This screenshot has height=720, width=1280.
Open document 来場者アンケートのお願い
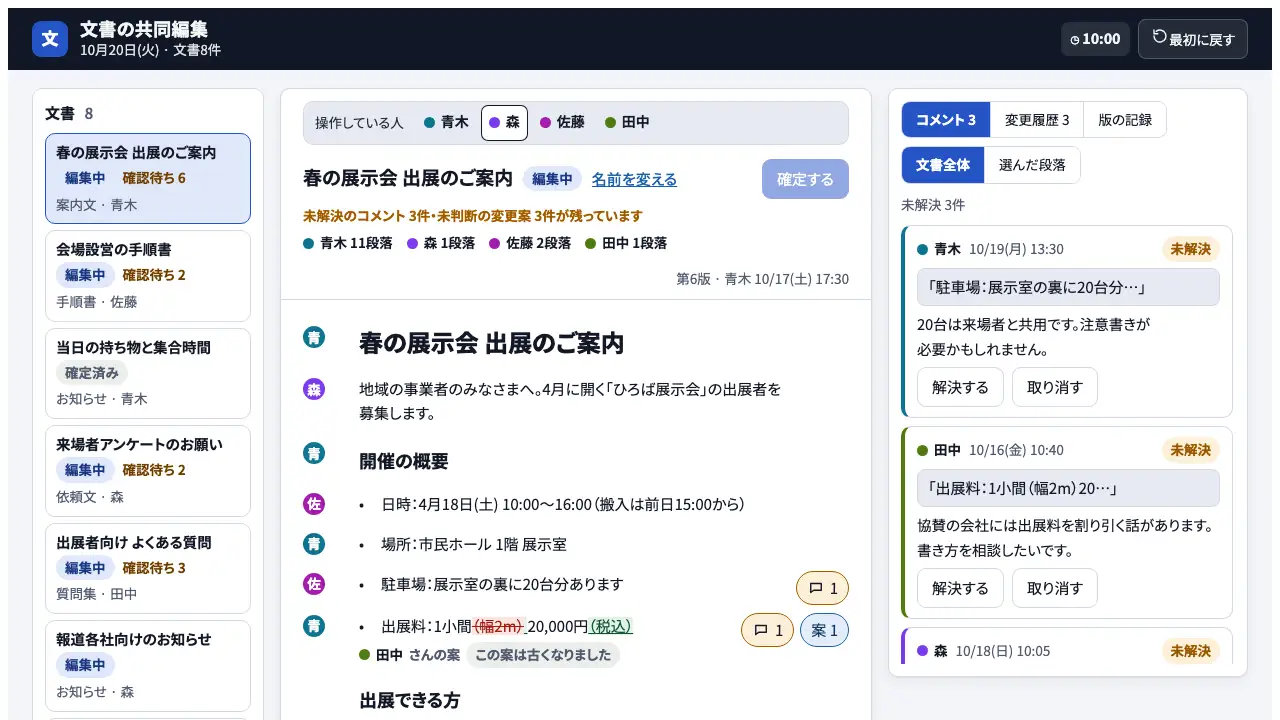[148, 471]
